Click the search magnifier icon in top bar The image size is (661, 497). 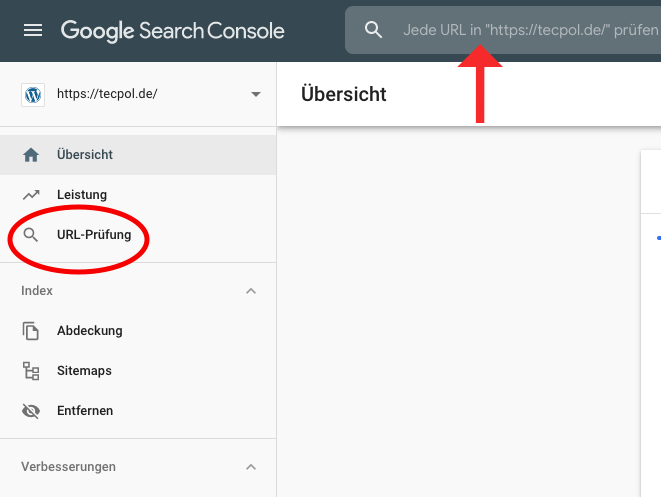[373, 30]
